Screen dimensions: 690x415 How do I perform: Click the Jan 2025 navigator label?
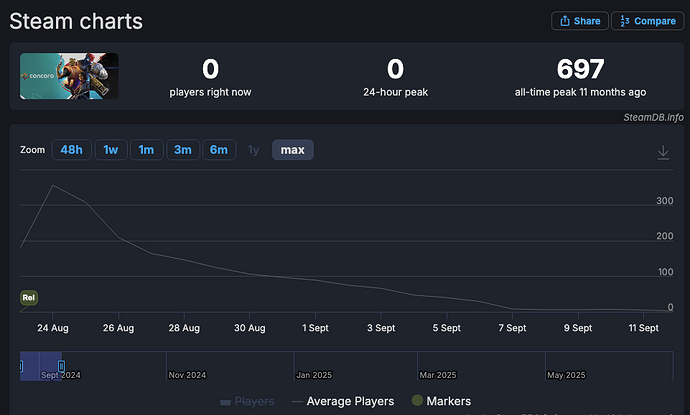(x=314, y=375)
